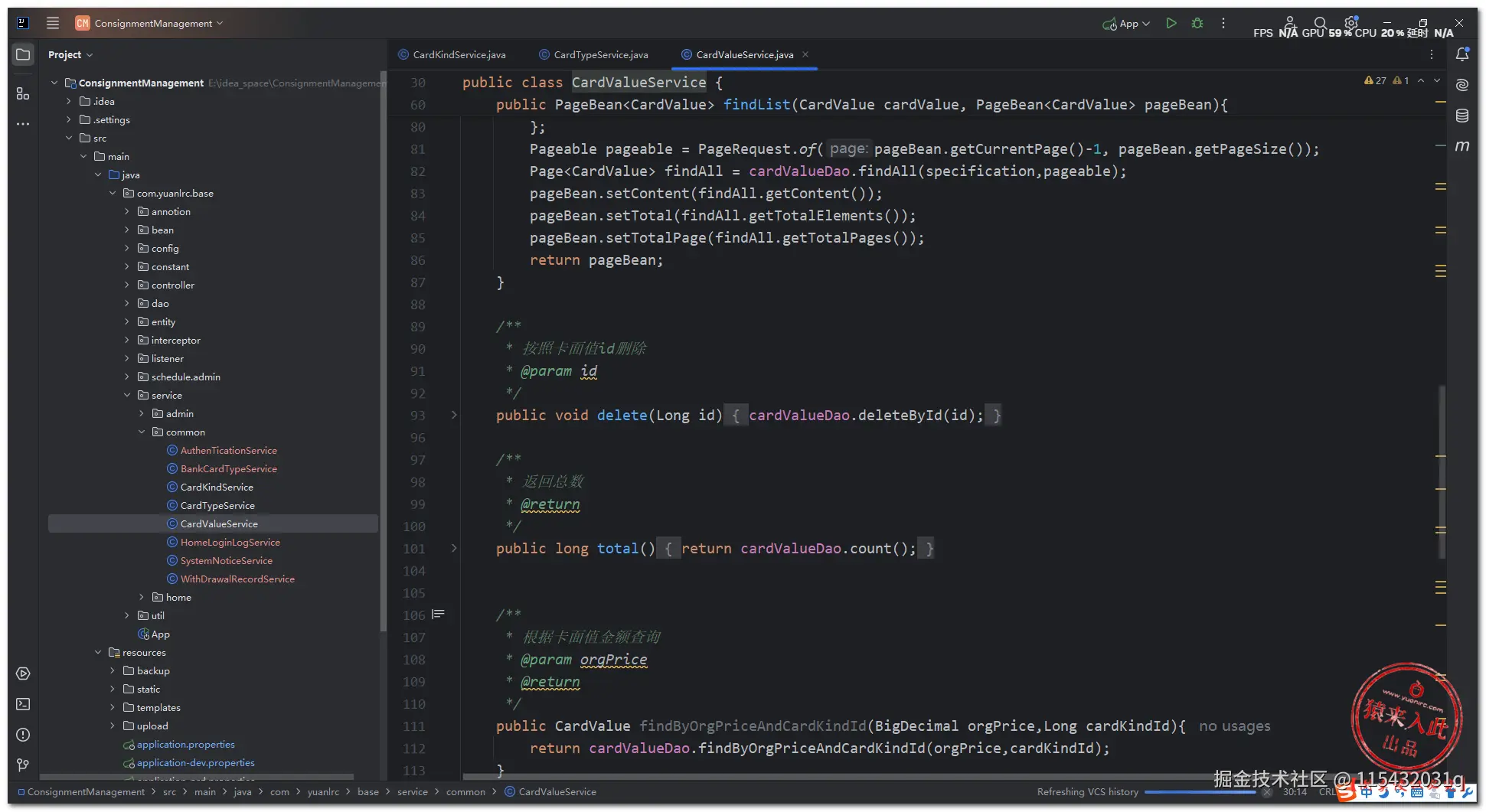Click the CardValueService breadcrumb

point(550,791)
